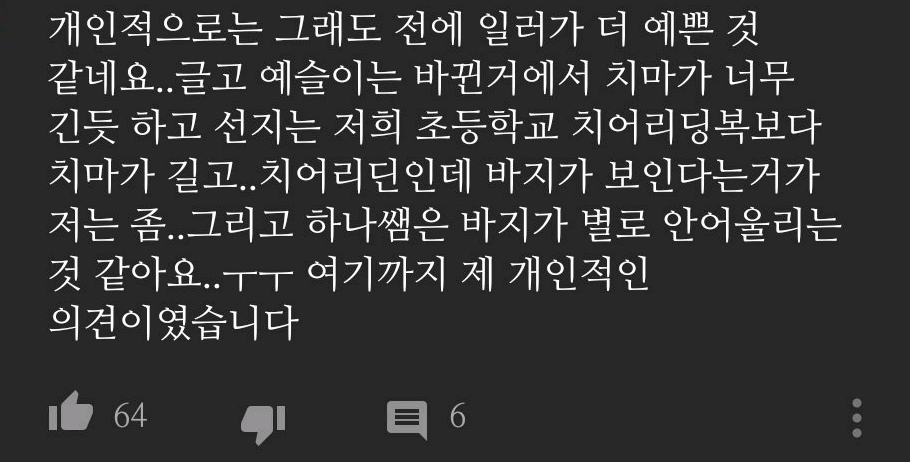The height and width of the screenshot is (462, 910).
Task: Click the word 보인다는거가 in the comment
Action: click(x=712, y=175)
